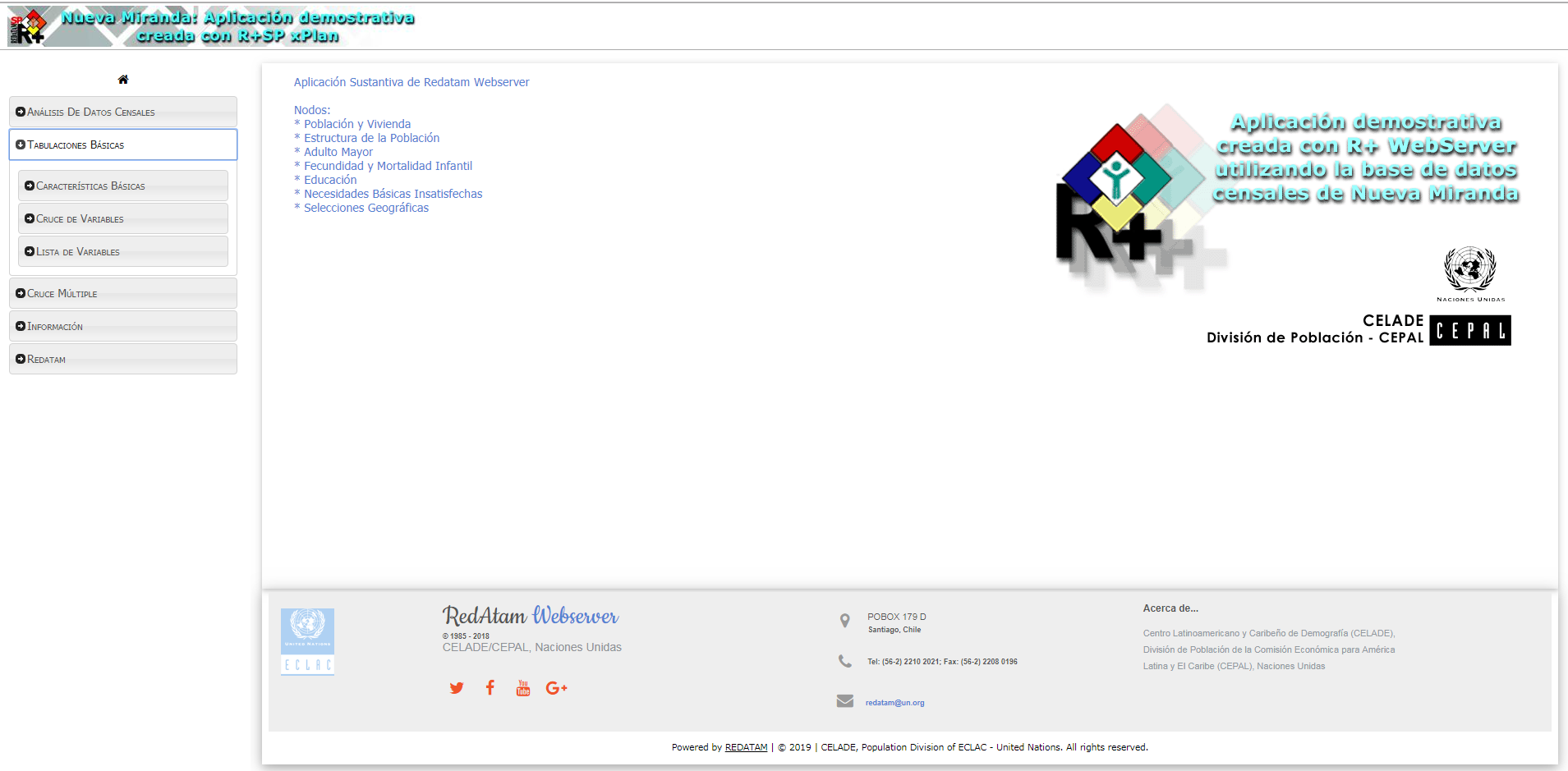The image size is (1568, 771).
Task: Click the CEPAL black logo
Action: (x=1470, y=330)
